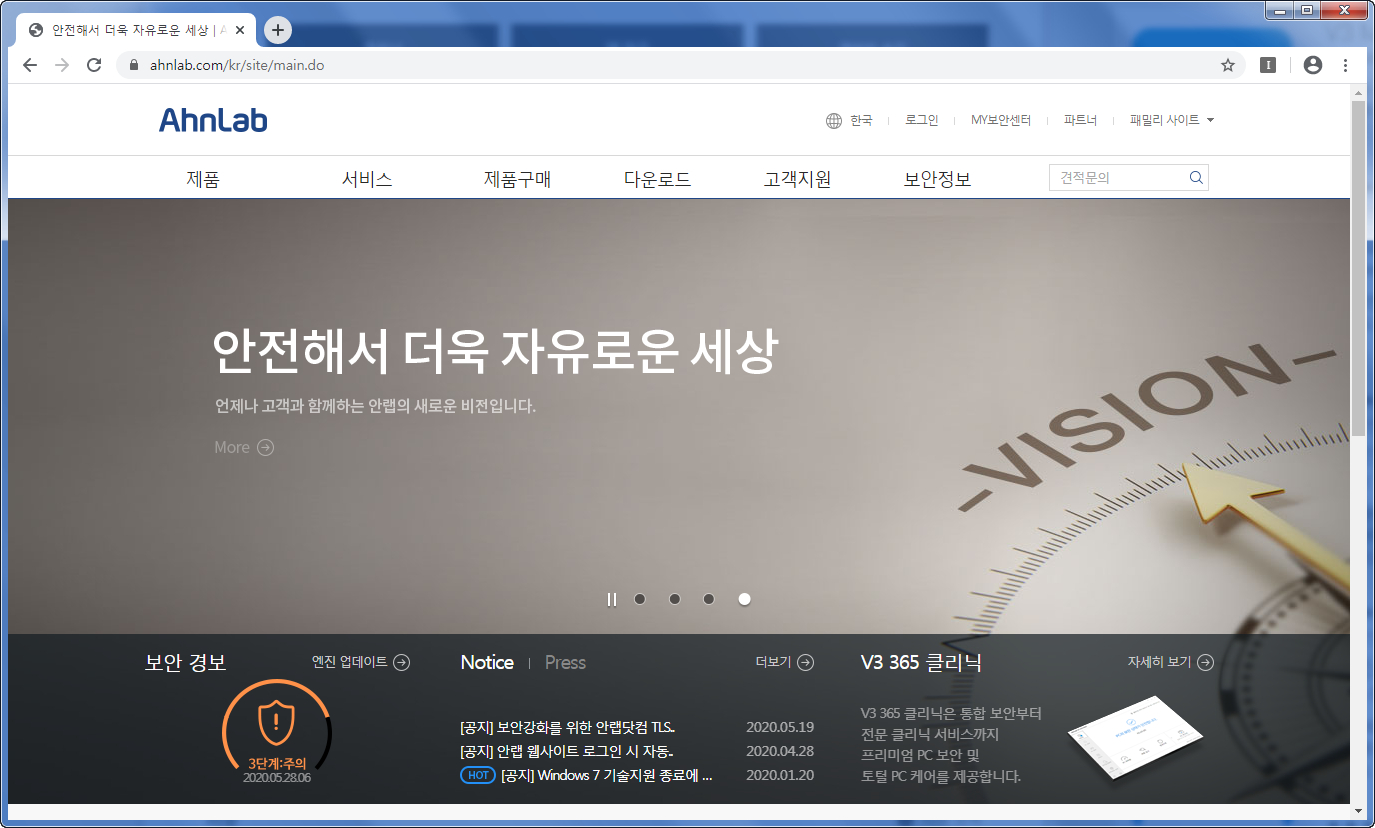The image size is (1375, 828).
Task: Open the 제품 menu
Action: 203,179
